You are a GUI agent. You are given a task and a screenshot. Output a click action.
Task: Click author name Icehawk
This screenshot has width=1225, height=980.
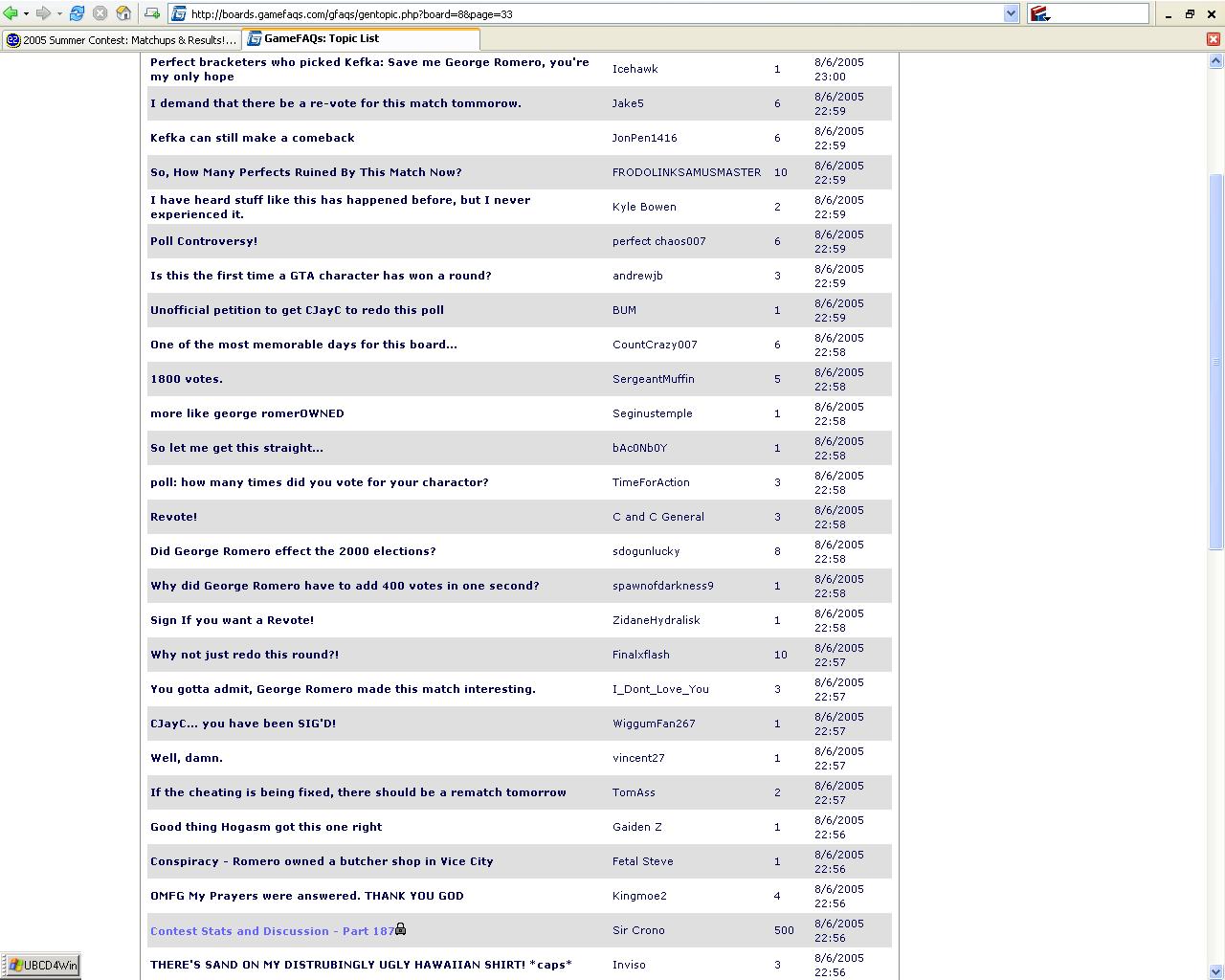coord(635,69)
